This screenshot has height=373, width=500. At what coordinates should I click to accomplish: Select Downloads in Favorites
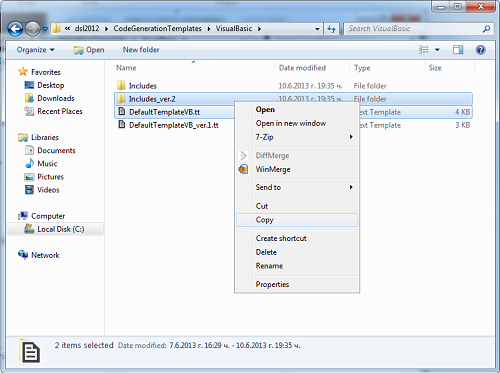(56, 98)
